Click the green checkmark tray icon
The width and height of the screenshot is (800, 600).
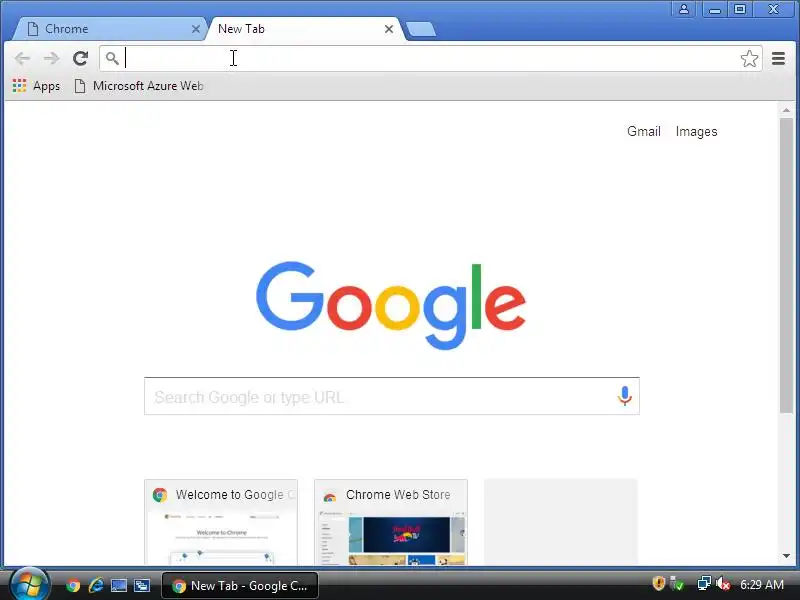click(677, 583)
